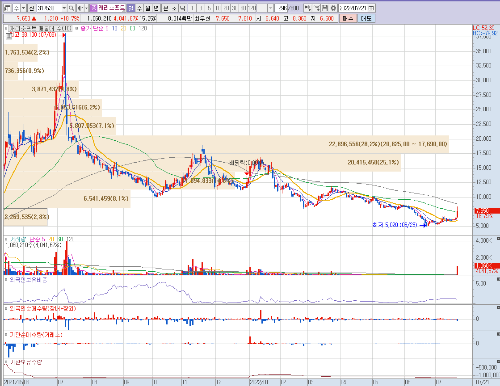Click the second chart tool icon left of save icon
The width and height of the screenshot is (500, 386).
pos(316,8)
